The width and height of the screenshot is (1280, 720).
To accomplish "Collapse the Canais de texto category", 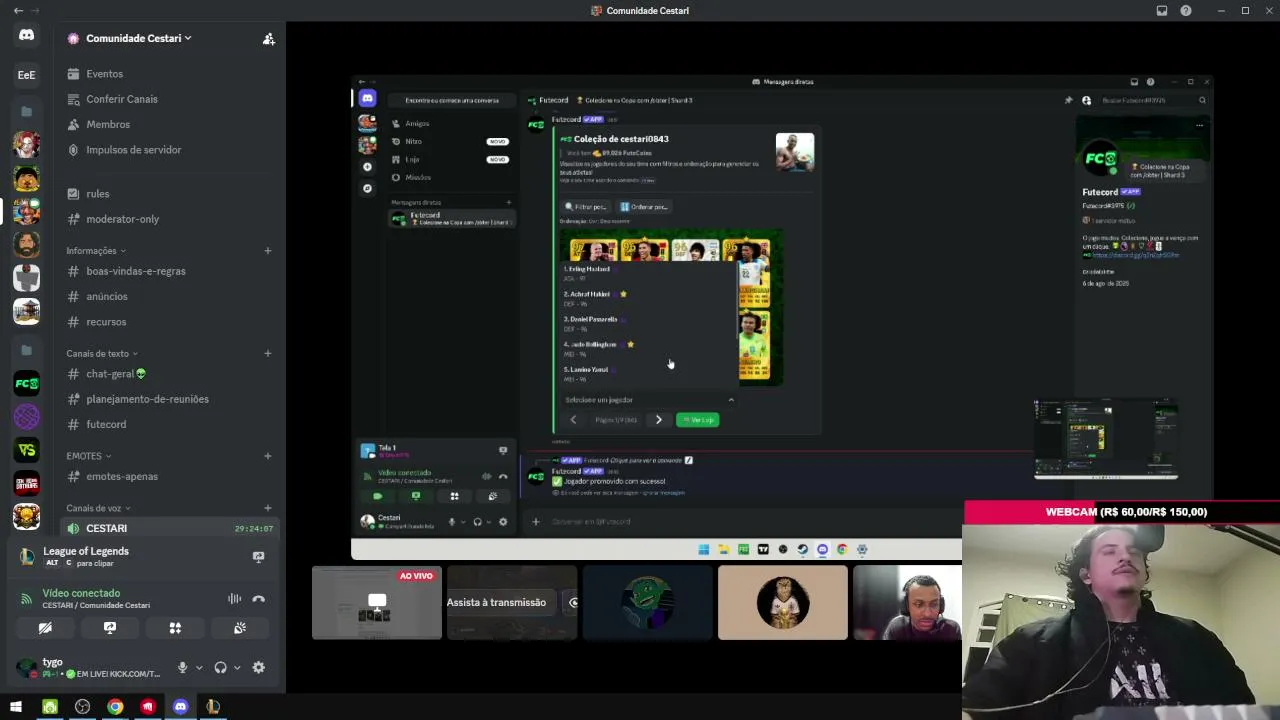I will point(102,353).
